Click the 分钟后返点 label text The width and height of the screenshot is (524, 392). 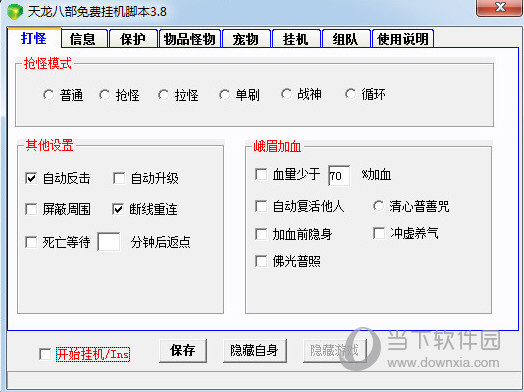click(x=161, y=242)
